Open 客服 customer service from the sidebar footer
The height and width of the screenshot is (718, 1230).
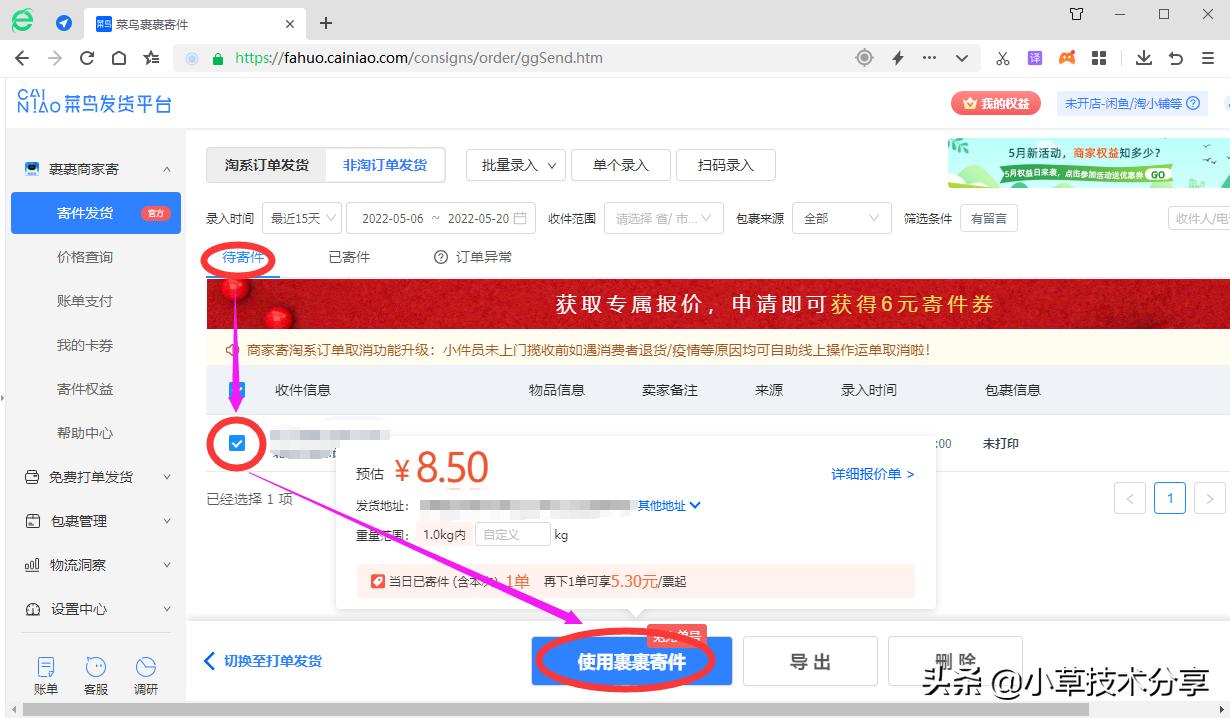point(95,672)
